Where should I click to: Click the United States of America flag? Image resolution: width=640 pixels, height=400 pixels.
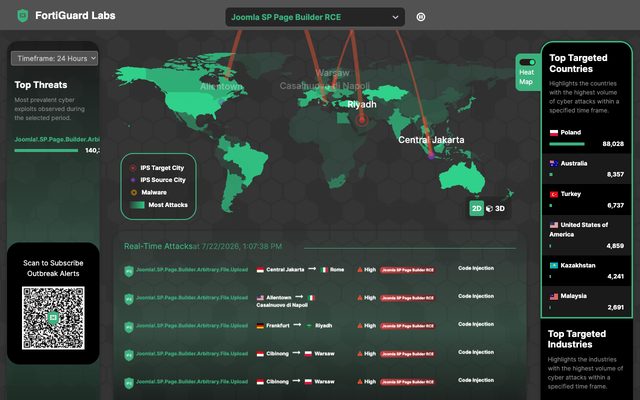[x=554, y=225]
